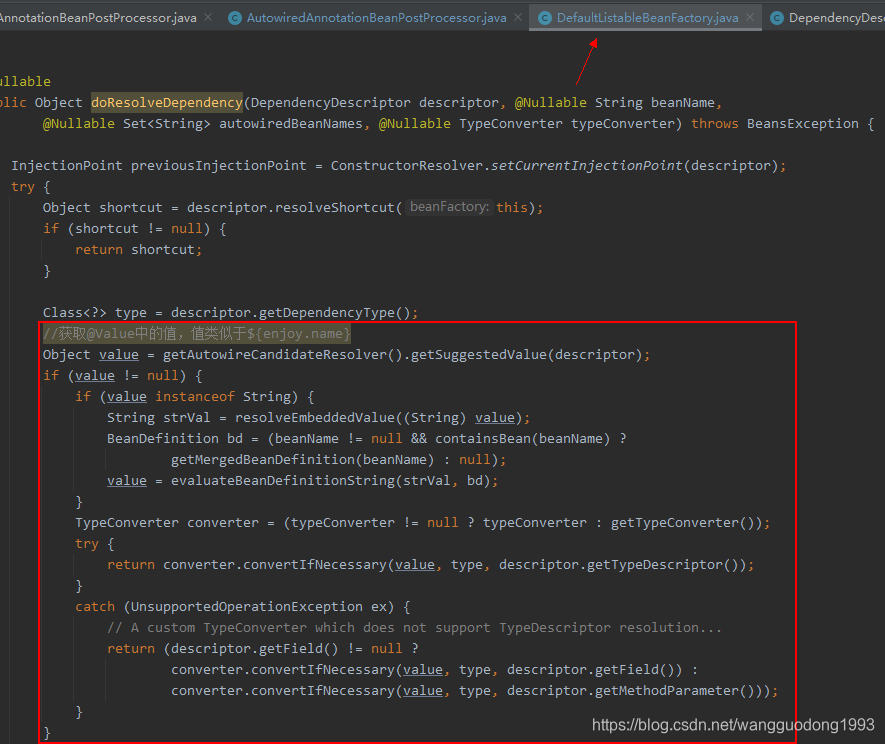Click the BeansException type name
The width and height of the screenshot is (885, 744).
point(803,123)
